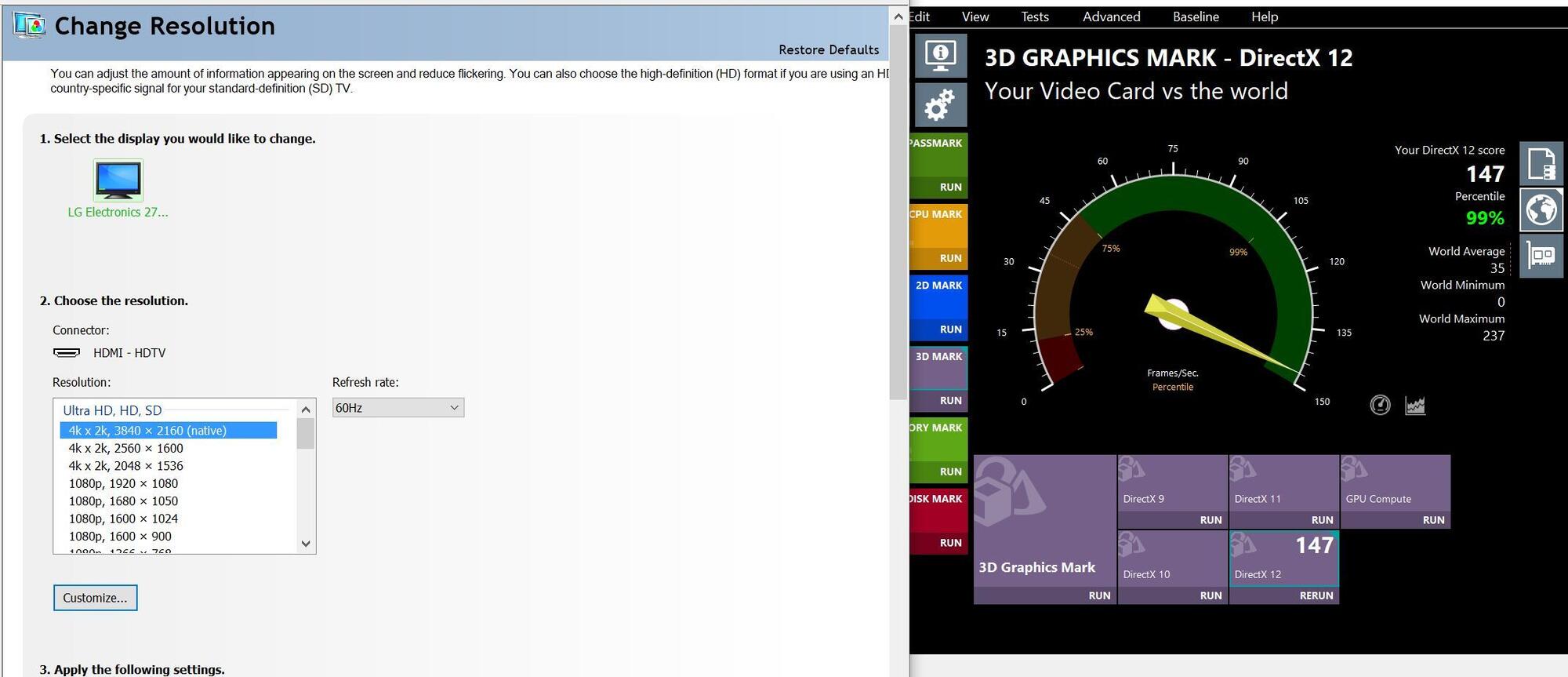
Task: Open the Baseline menu
Action: tap(1196, 16)
